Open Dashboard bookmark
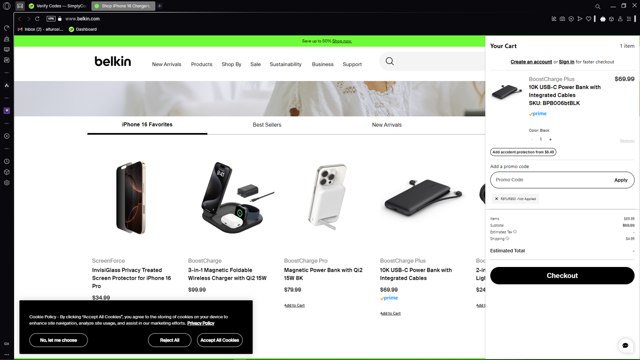Image resolution: width=640 pixels, height=360 pixels. (83, 29)
